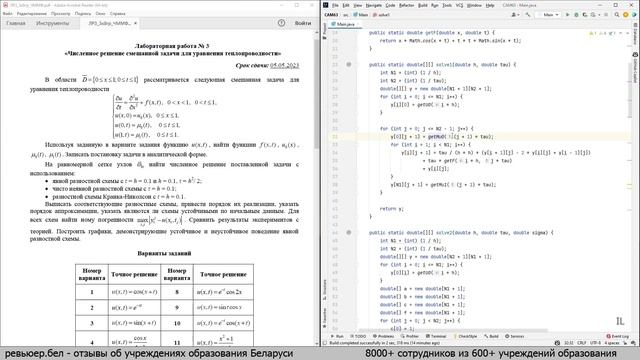Open the CheckStyle tool window tab
This screenshot has width=640, height=360.
click(x=465, y=336)
